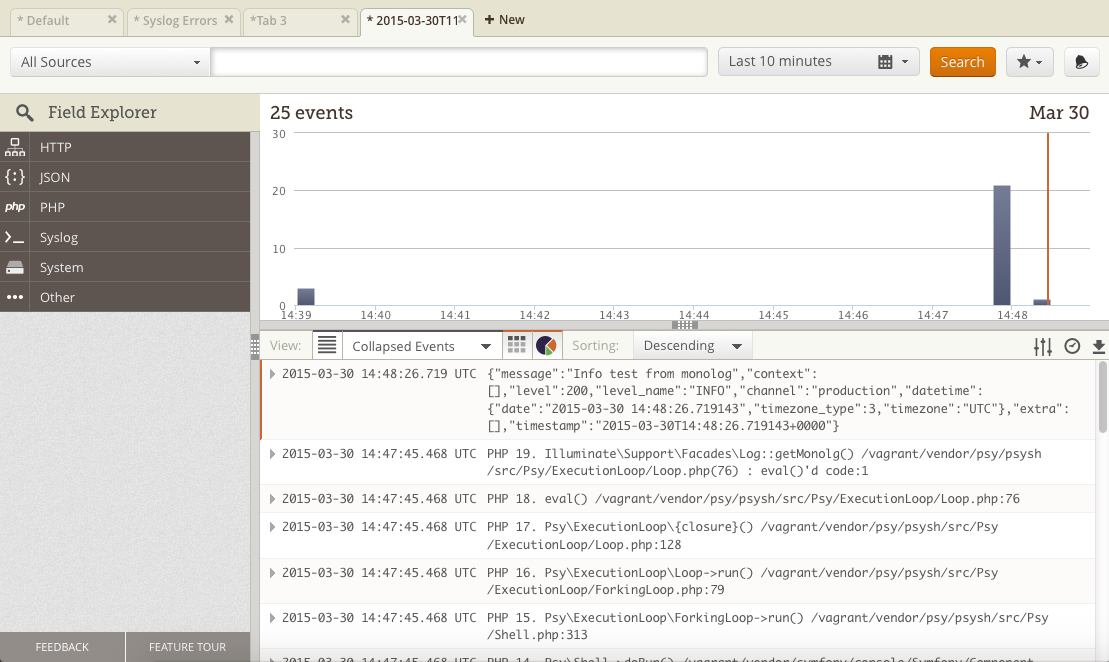The height and width of the screenshot is (662, 1109).
Task: Click inside the search query field
Action: point(459,62)
